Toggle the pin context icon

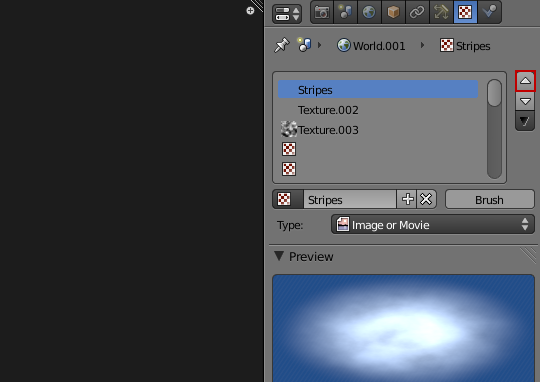(282, 45)
